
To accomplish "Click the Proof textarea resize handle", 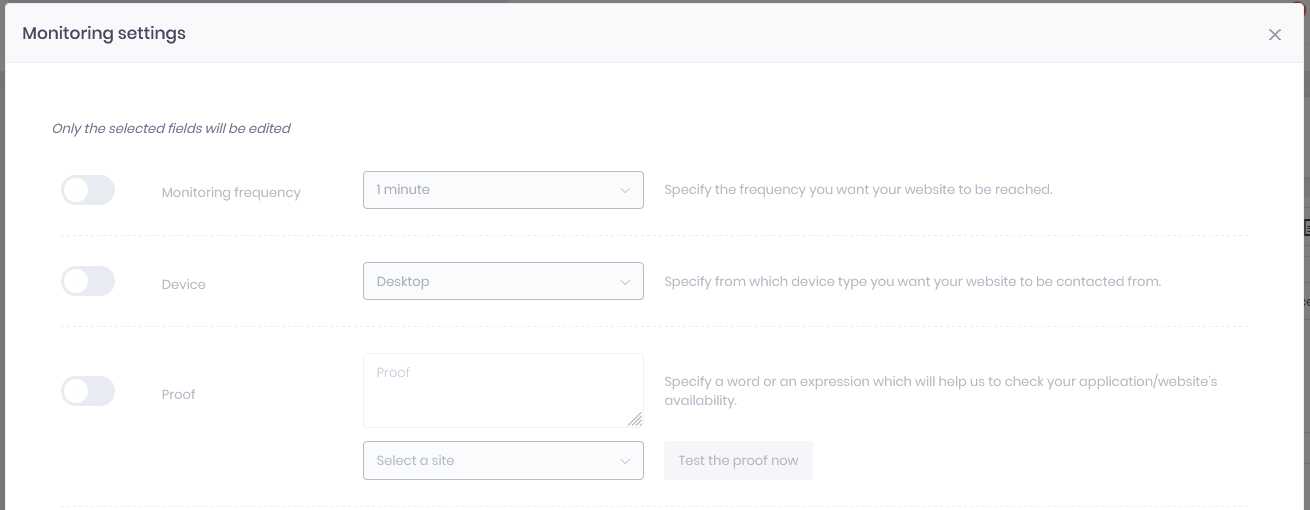I will (x=635, y=420).
